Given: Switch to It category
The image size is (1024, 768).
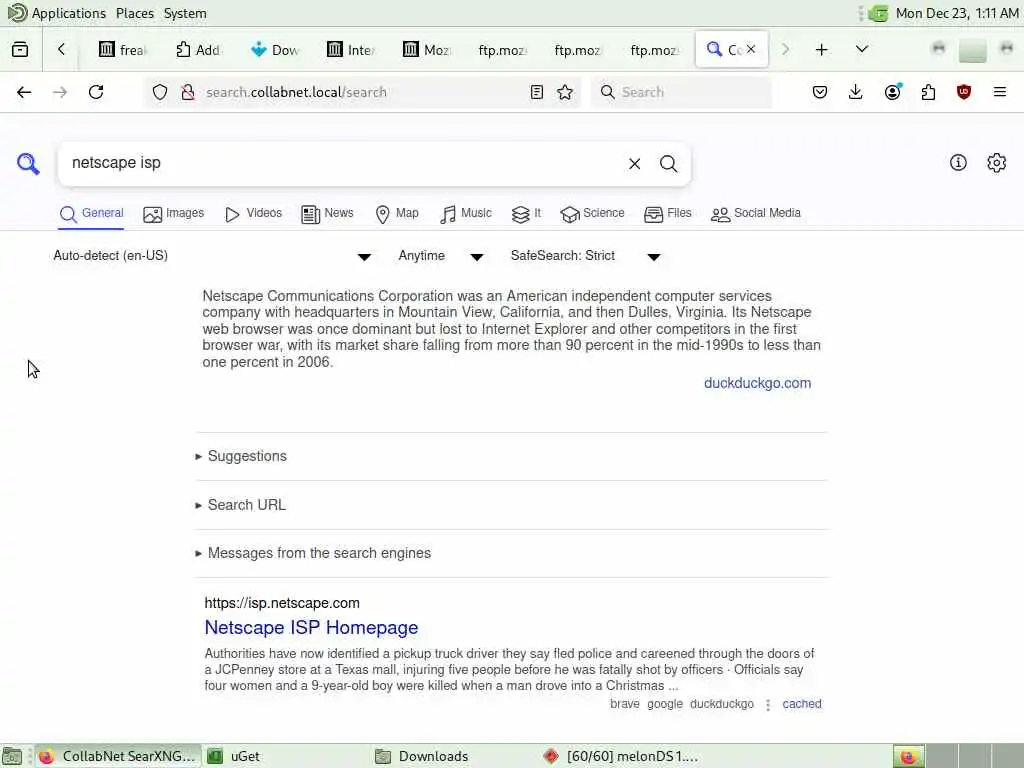Looking at the screenshot, I should [526, 214].
